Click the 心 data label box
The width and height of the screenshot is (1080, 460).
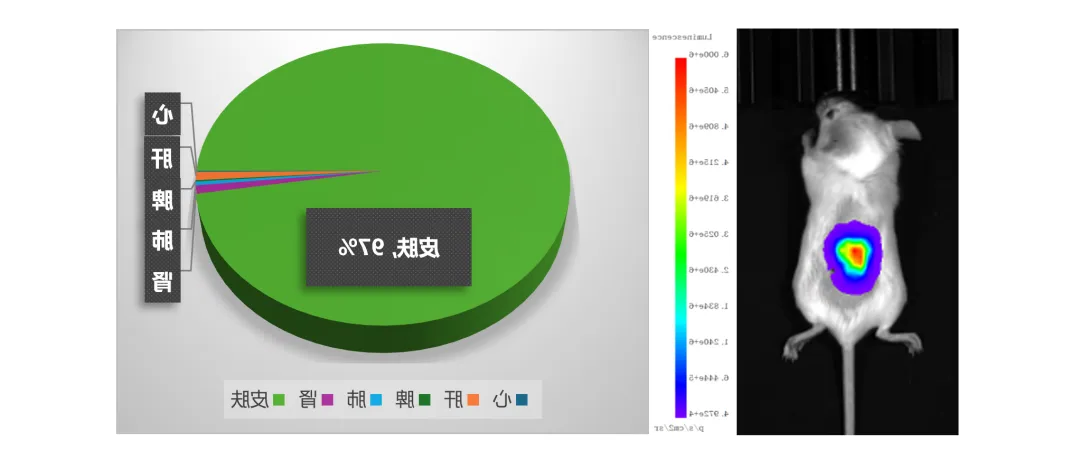click(x=161, y=115)
